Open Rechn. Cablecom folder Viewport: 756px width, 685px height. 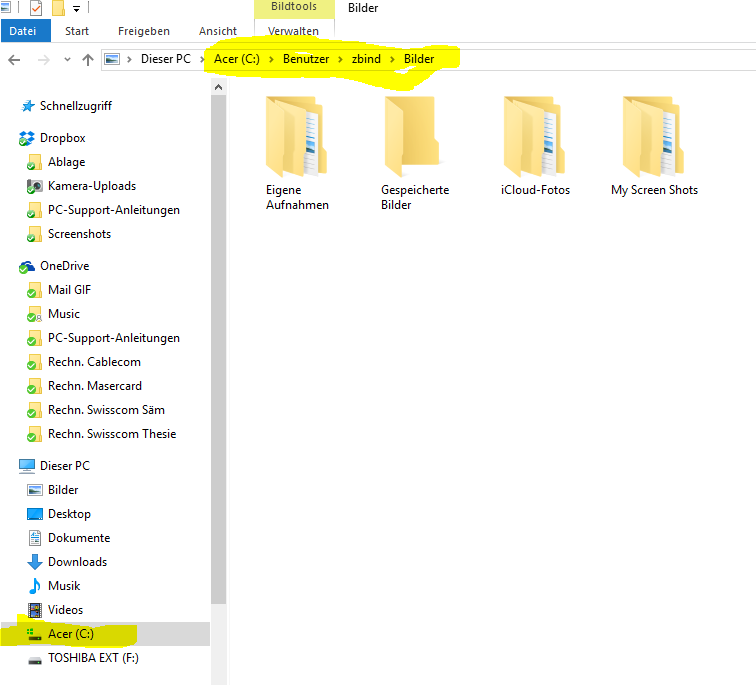[94, 363]
